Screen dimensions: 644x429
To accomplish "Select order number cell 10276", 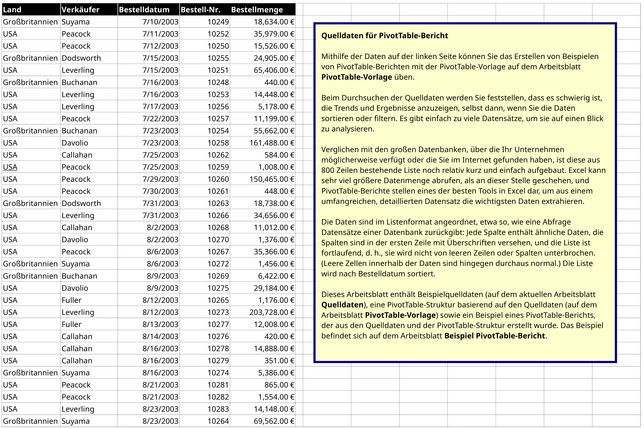I will (205, 336).
